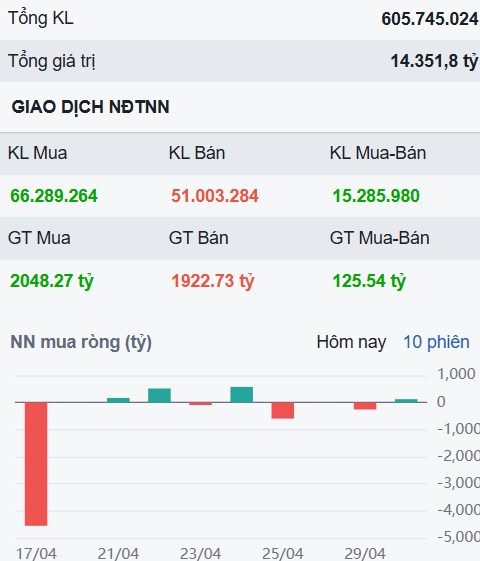Screen dimensions: 480x561
Task: Click the red bar at 29/04
Action: tap(365, 406)
